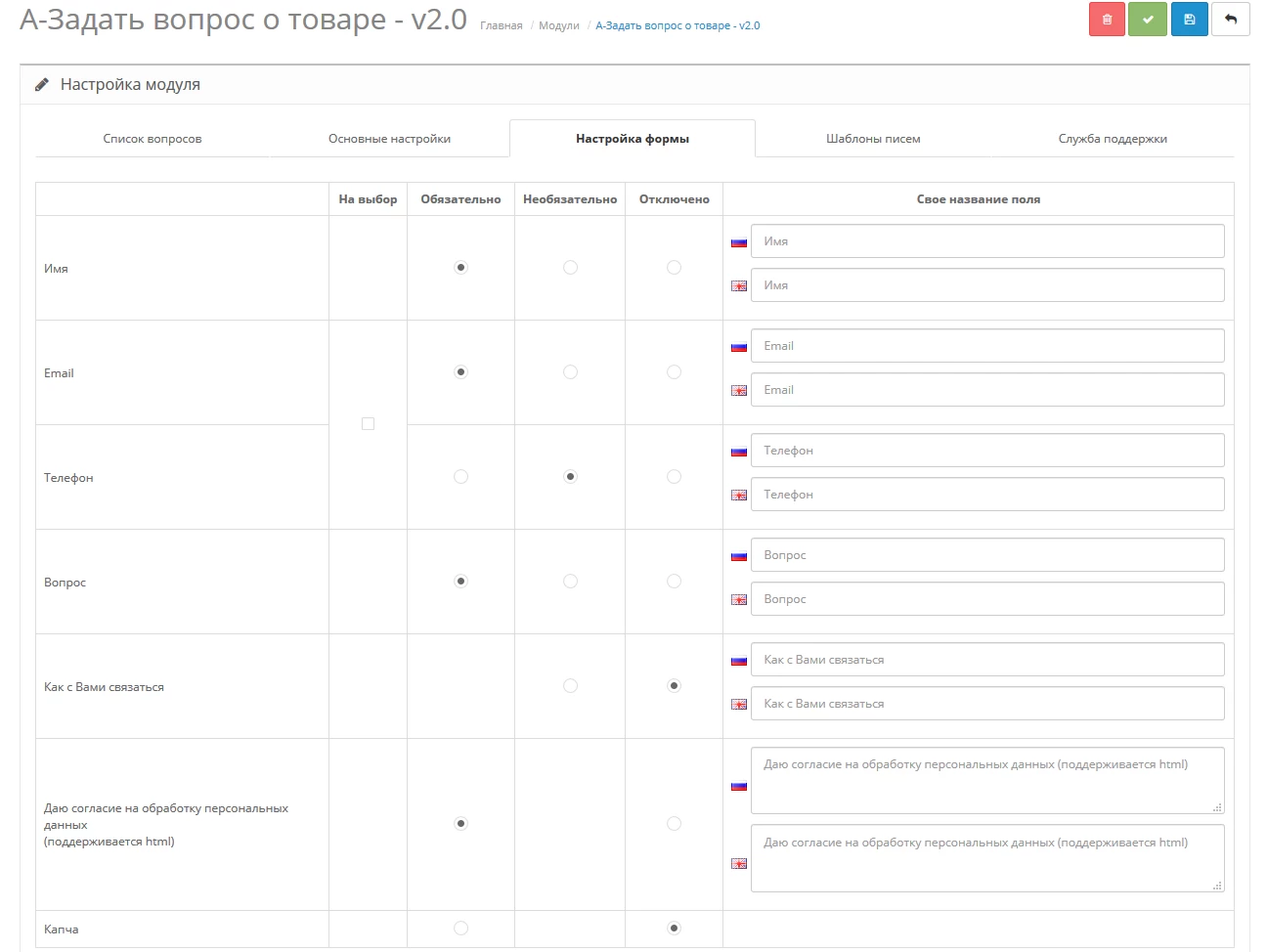Click the pencil icon beside Настройка модуля
The width and height of the screenshot is (1267, 952).
click(x=42, y=85)
